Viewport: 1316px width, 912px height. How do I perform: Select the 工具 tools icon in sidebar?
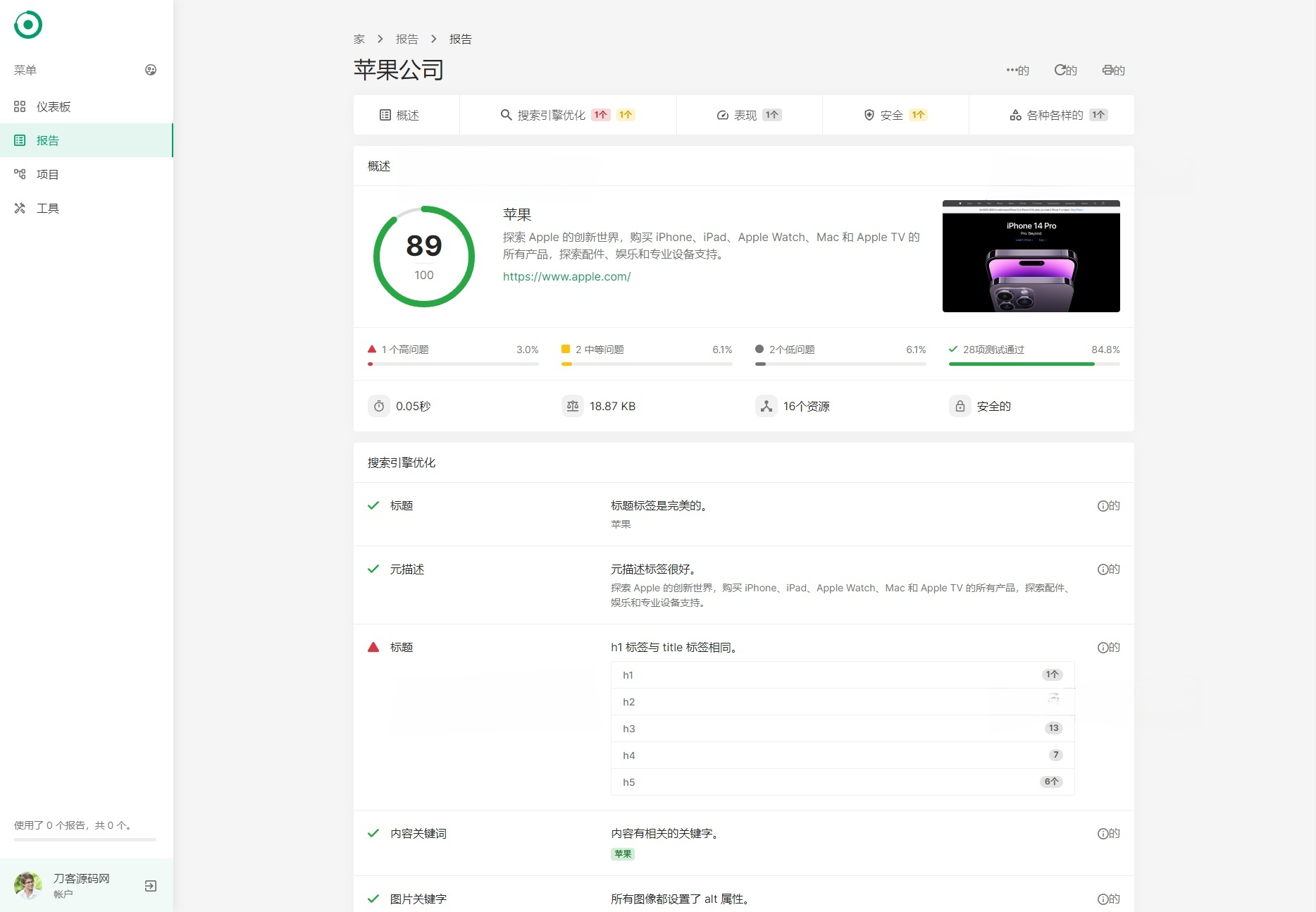20,207
